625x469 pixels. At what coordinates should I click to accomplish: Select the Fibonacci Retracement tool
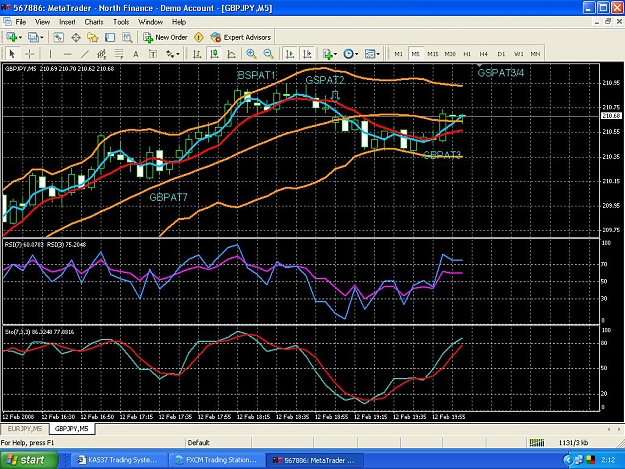119,54
